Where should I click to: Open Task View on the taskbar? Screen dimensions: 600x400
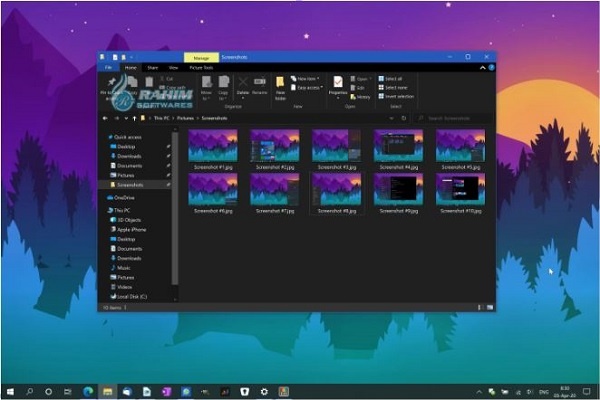[68, 392]
